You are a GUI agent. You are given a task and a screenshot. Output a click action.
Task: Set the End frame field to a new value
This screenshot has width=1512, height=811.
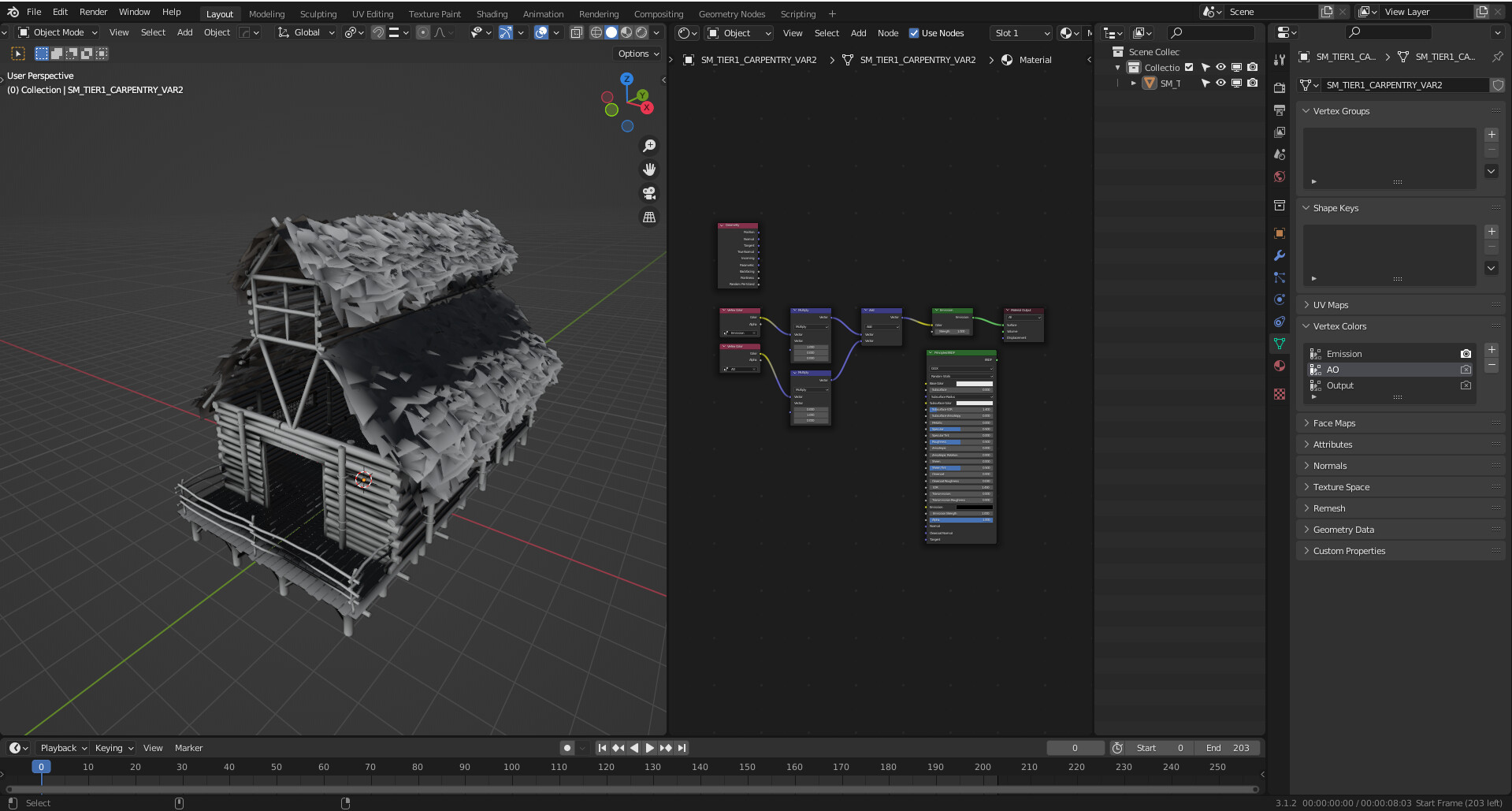click(1227, 747)
